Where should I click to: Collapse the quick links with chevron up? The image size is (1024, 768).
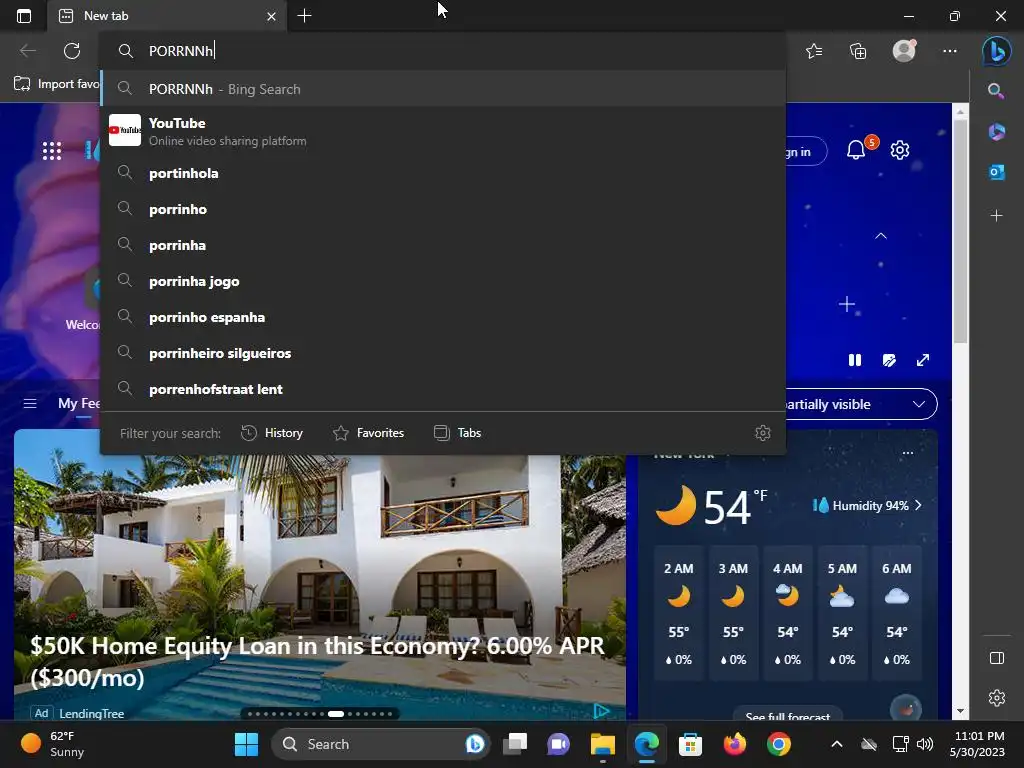(x=881, y=236)
